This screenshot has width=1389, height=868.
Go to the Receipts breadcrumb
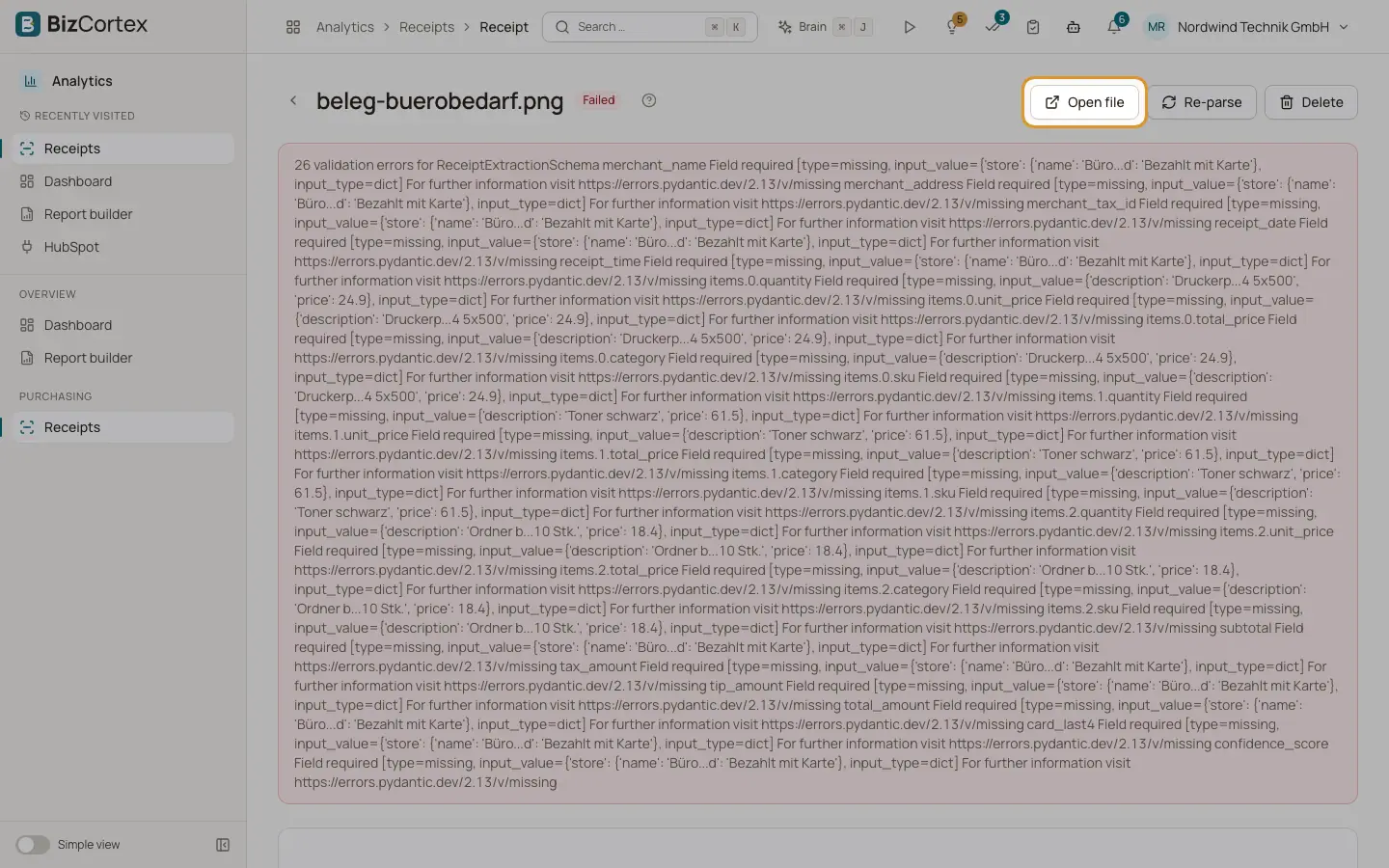[426, 27]
